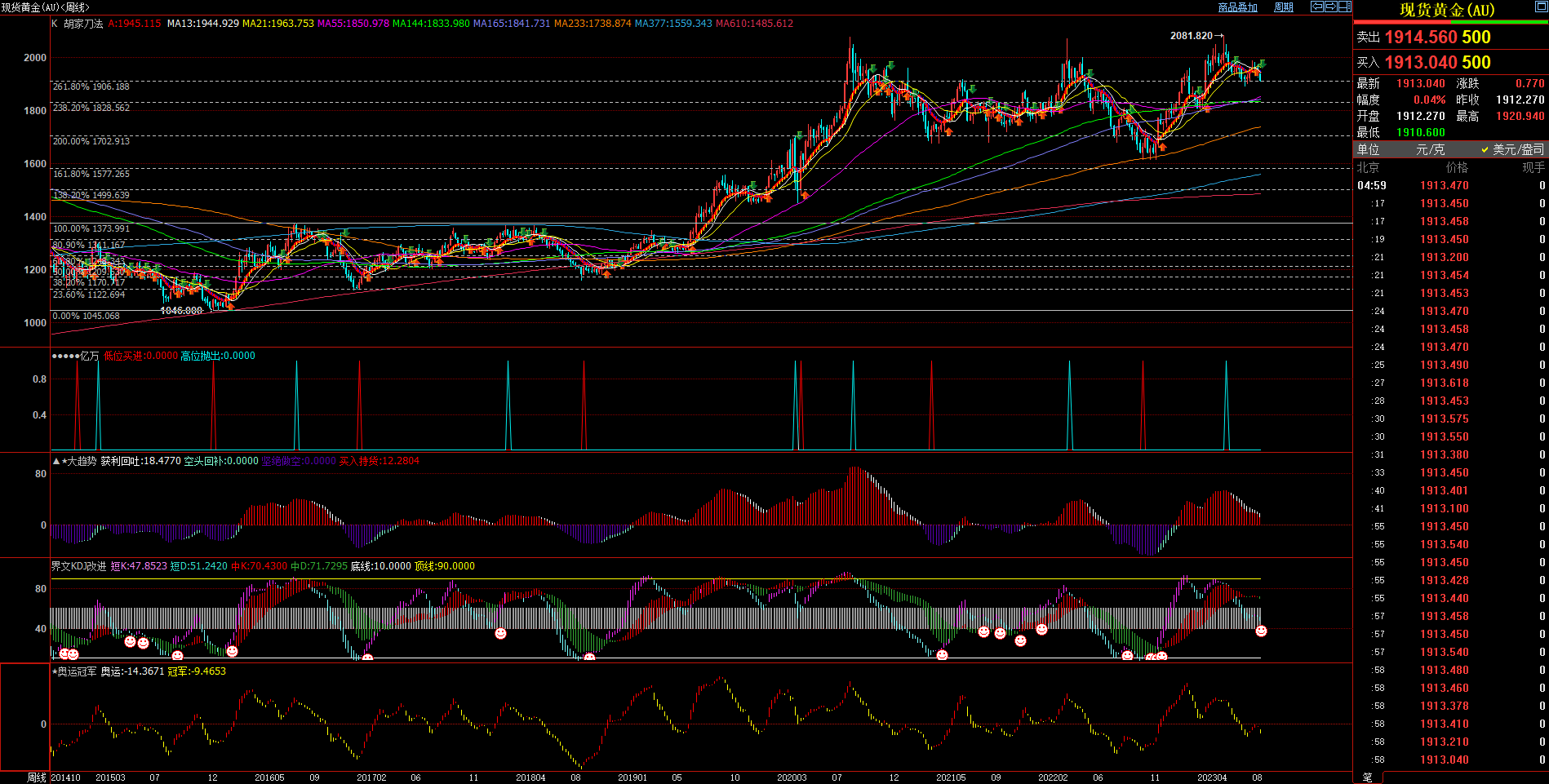Switch to the 笔 tab at the bottom

pos(1368,777)
